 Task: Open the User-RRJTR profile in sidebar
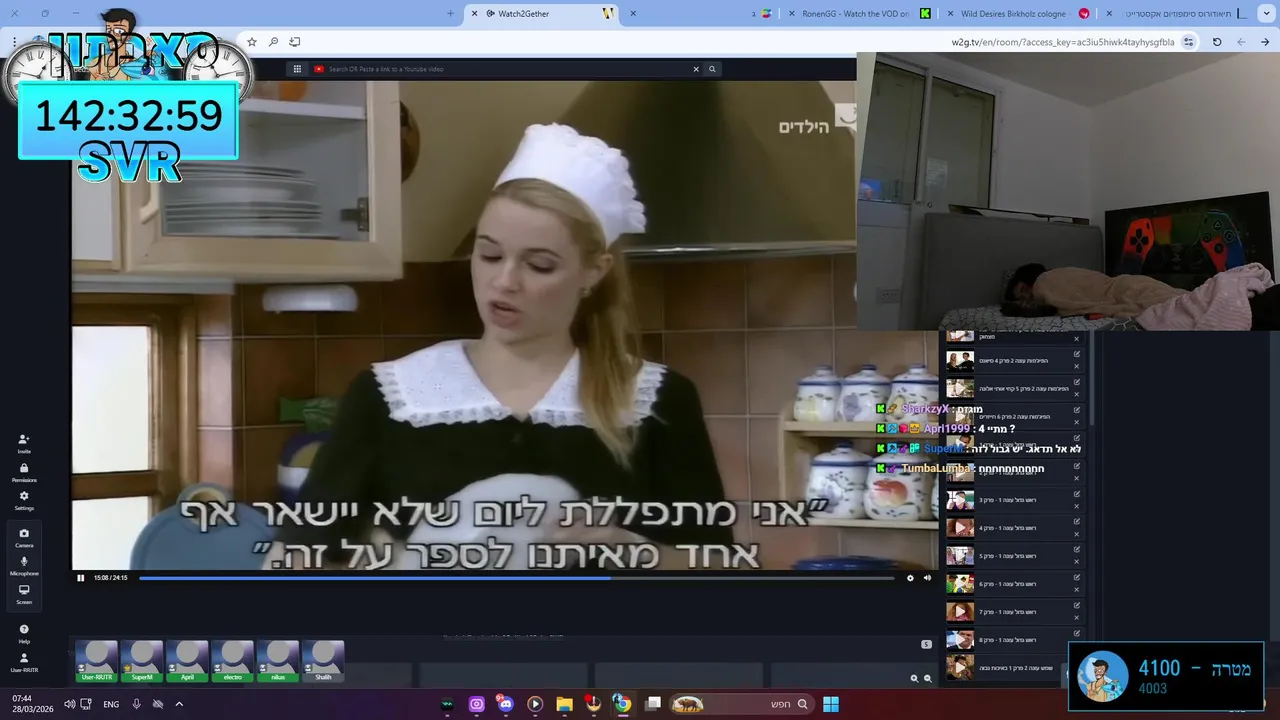click(24, 662)
